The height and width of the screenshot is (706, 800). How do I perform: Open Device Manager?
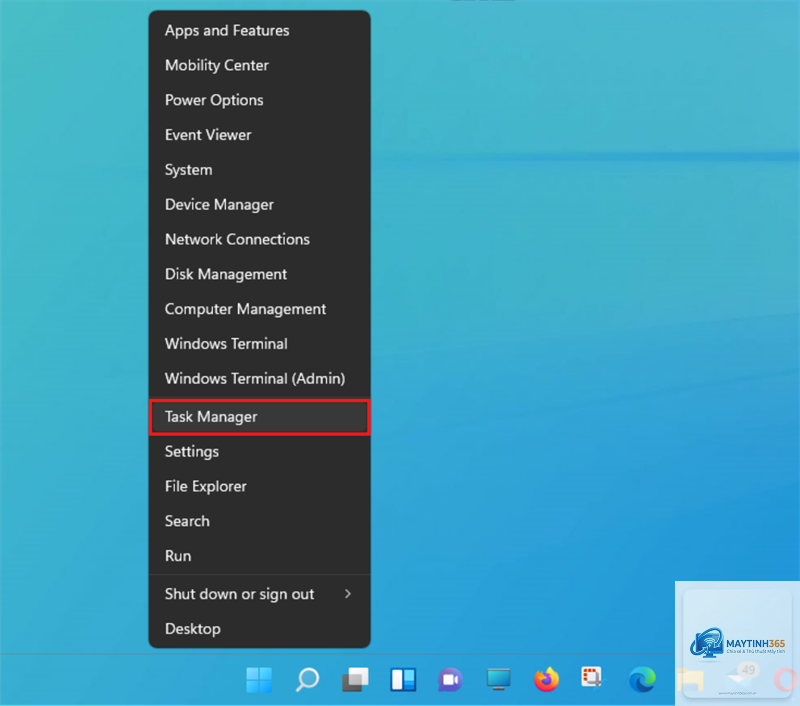[259, 205]
